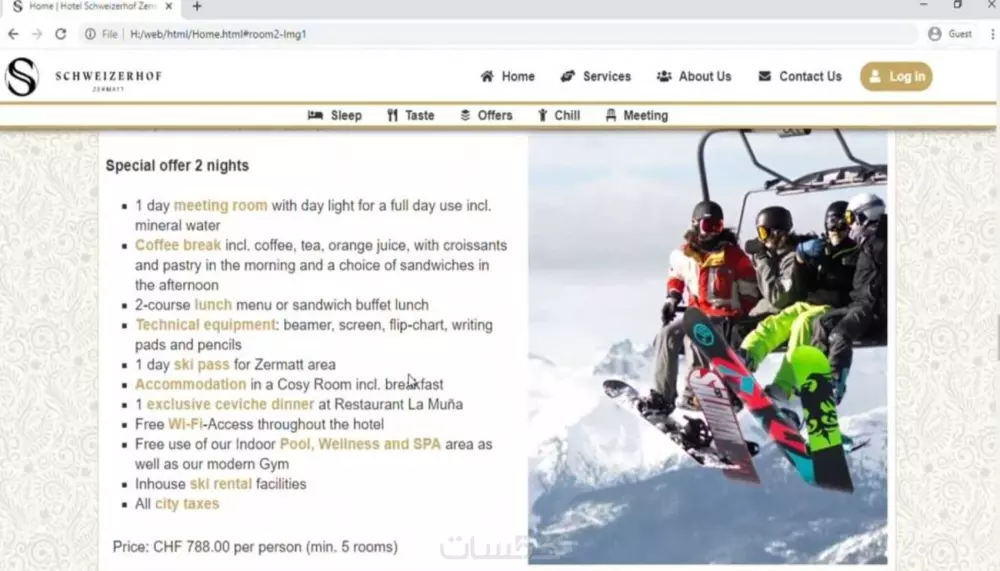Click the handshake icon beside Services
Image resolution: width=1000 pixels, height=571 pixels.
(x=568, y=77)
